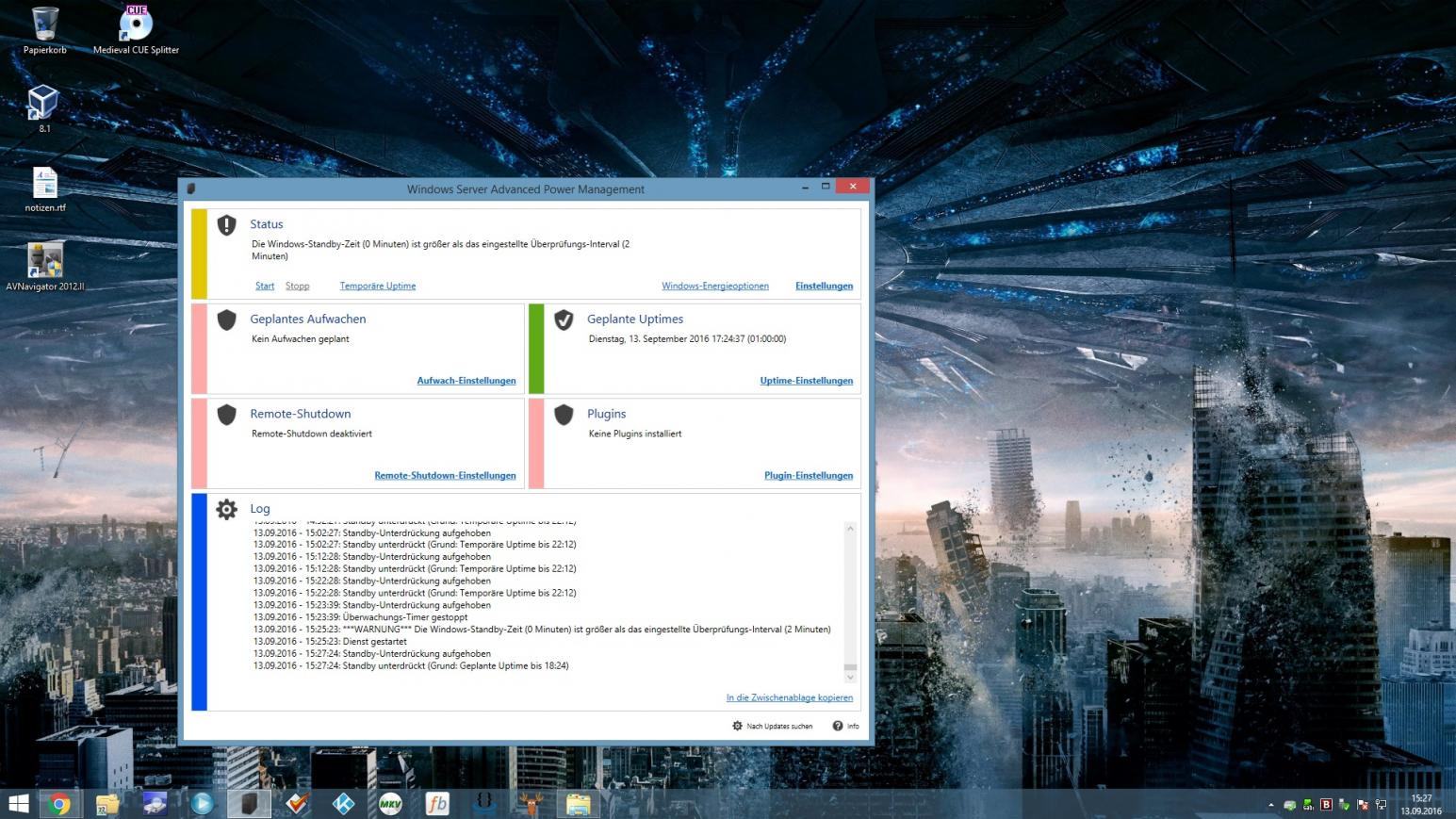Click the Remote-Shutdown shield icon
1456x819 pixels.
(x=226, y=415)
